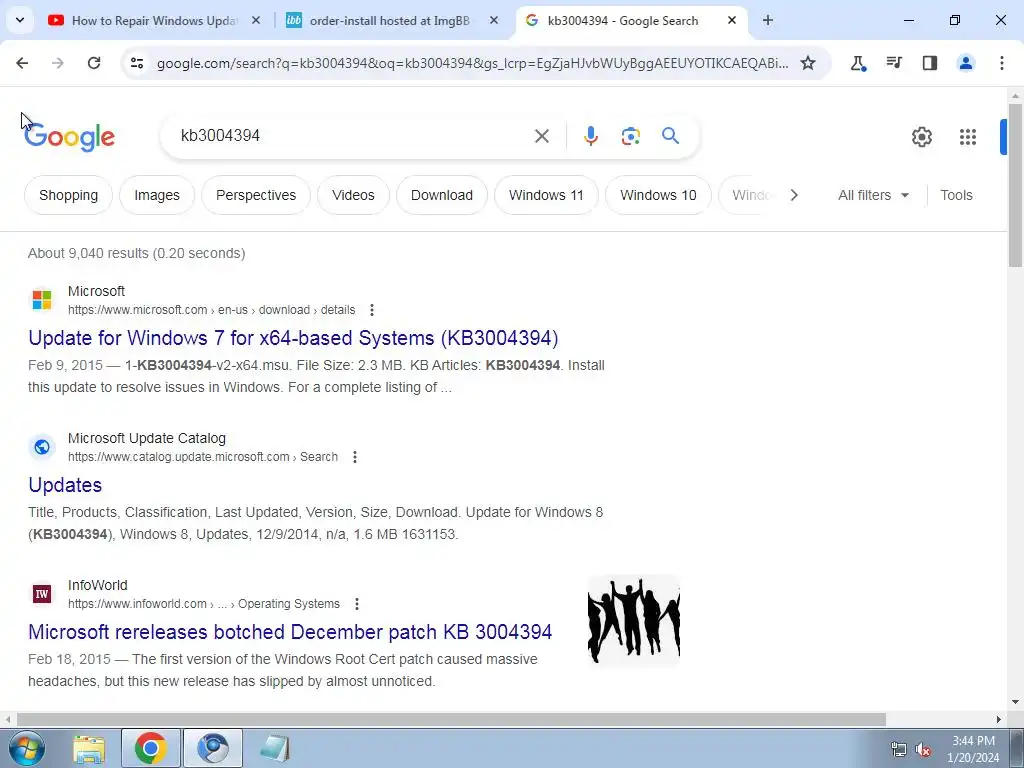The image size is (1024, 768).
Task: Click the About 9,040 results text
Action: click(136, 253)
